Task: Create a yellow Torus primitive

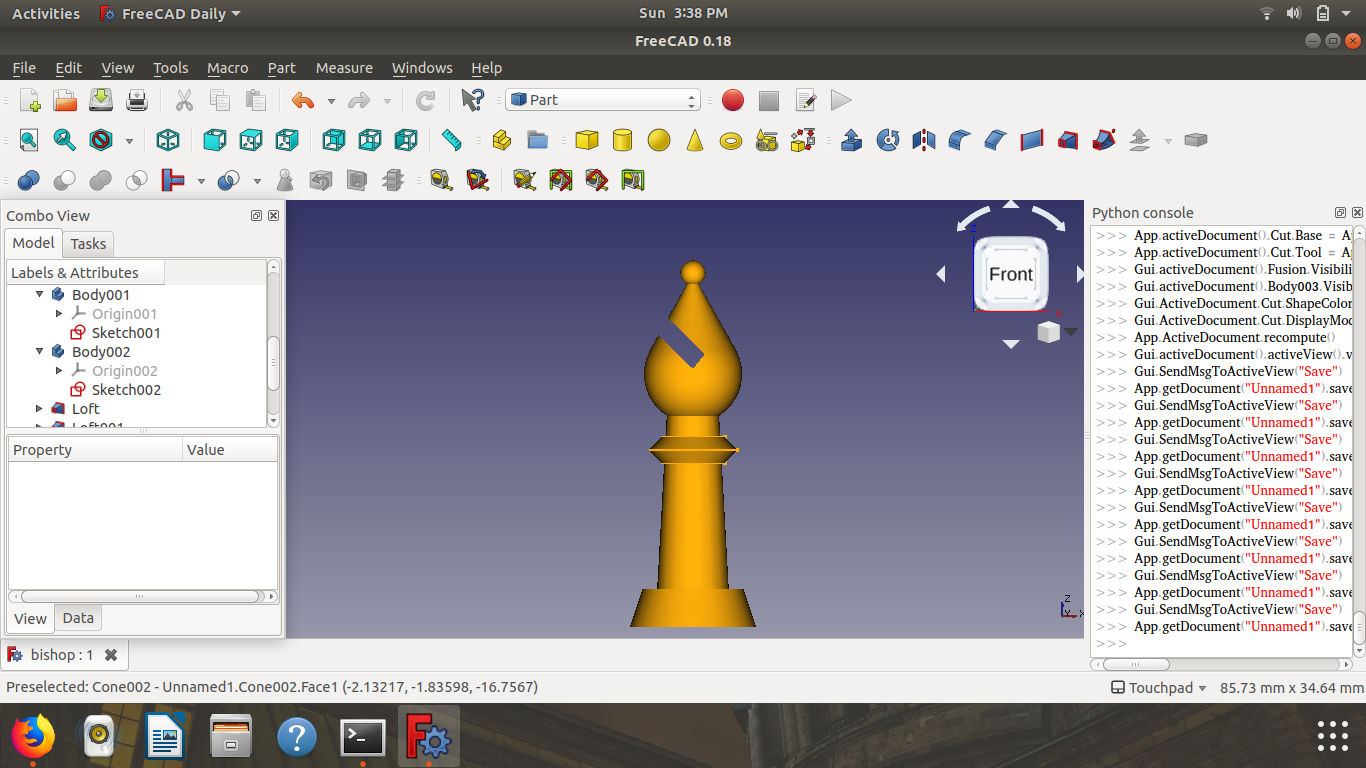Action: click(x=731, y=140)
